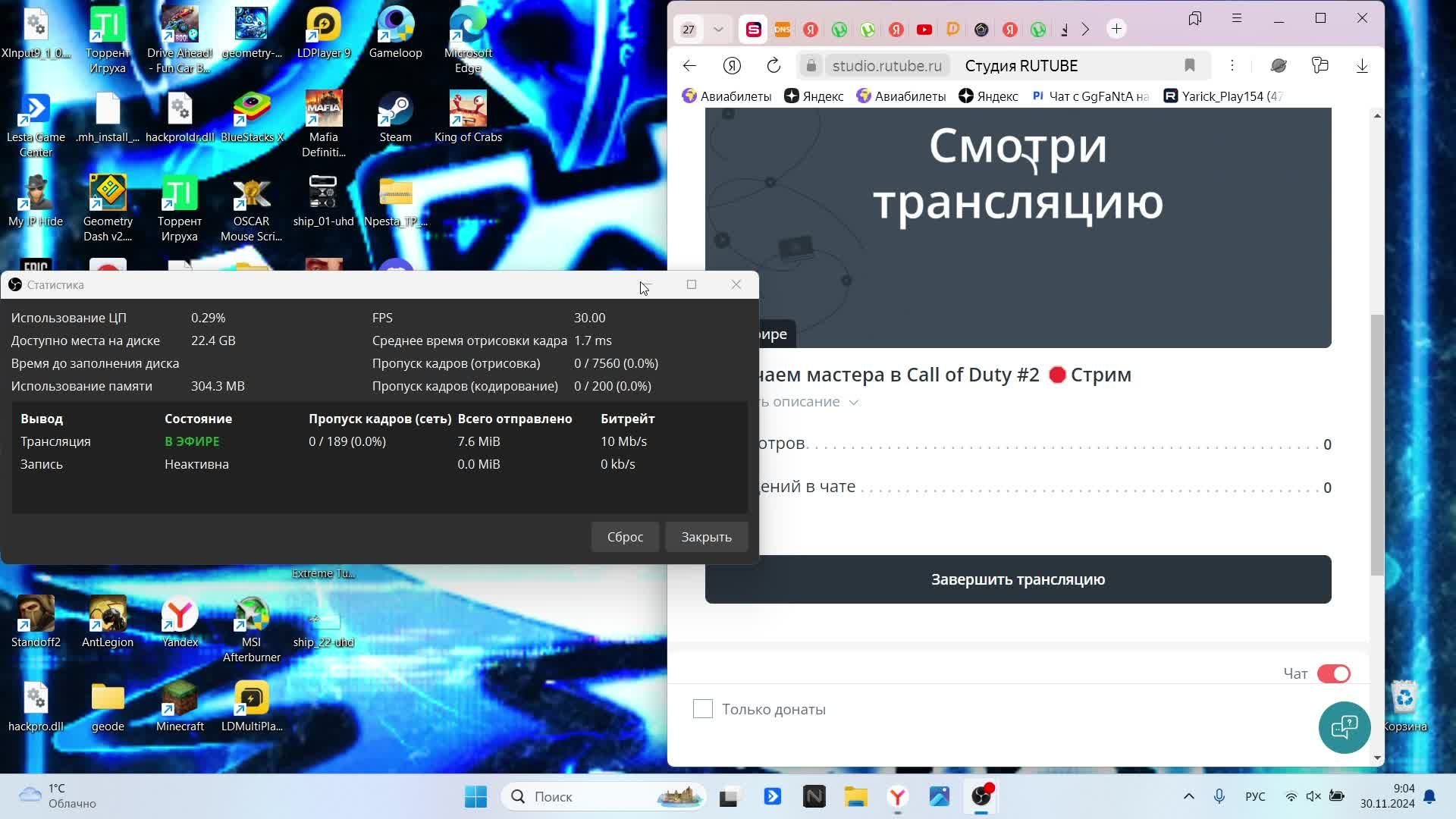1456x819 pixels.
Task: Click the microphone icon in system tray
Action: pos(1219,796)
